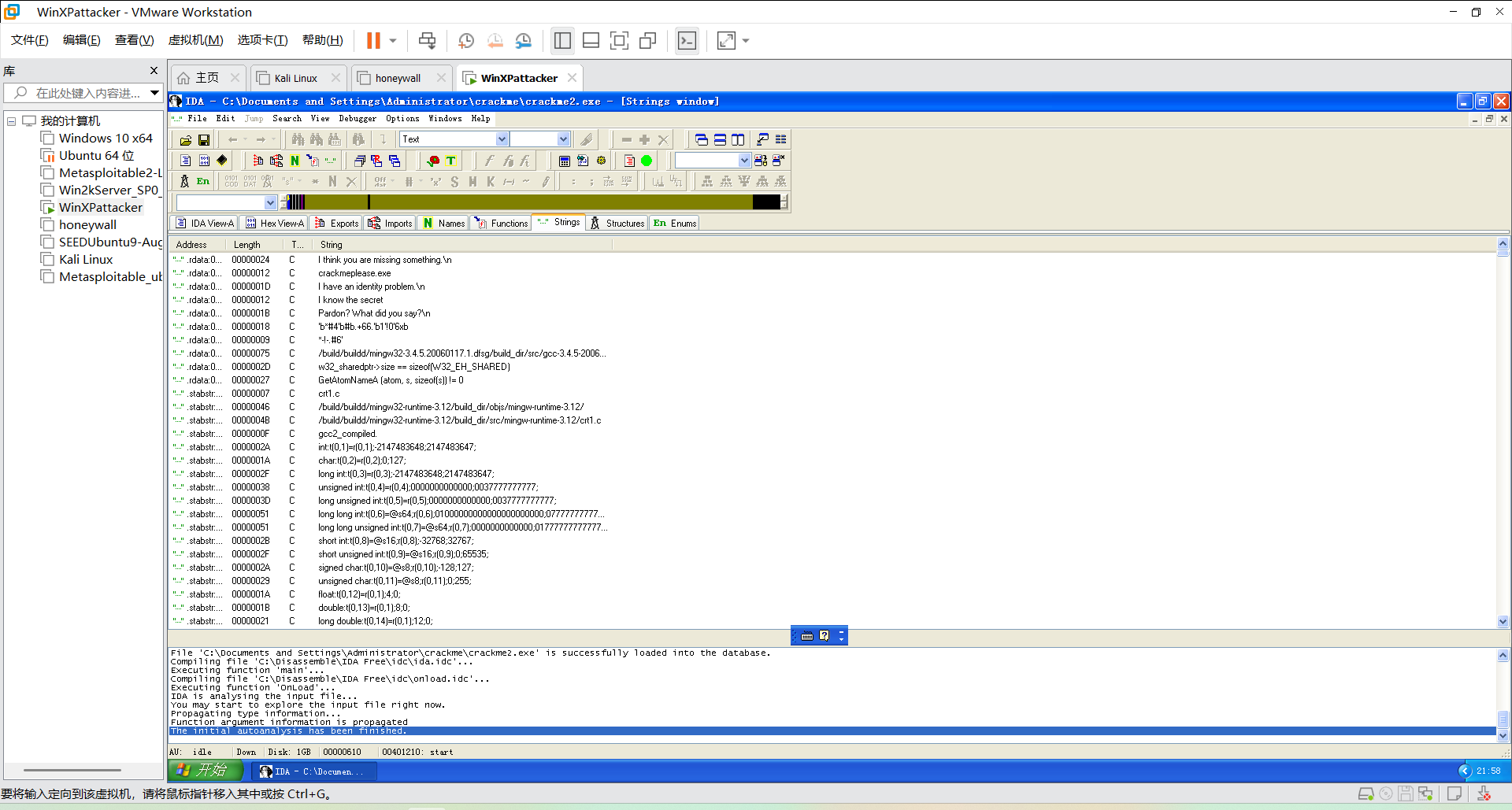Screen dimensions: 1512x810
Task: Click the open file icon in IDA toolbar
Action: pos(186,140)
